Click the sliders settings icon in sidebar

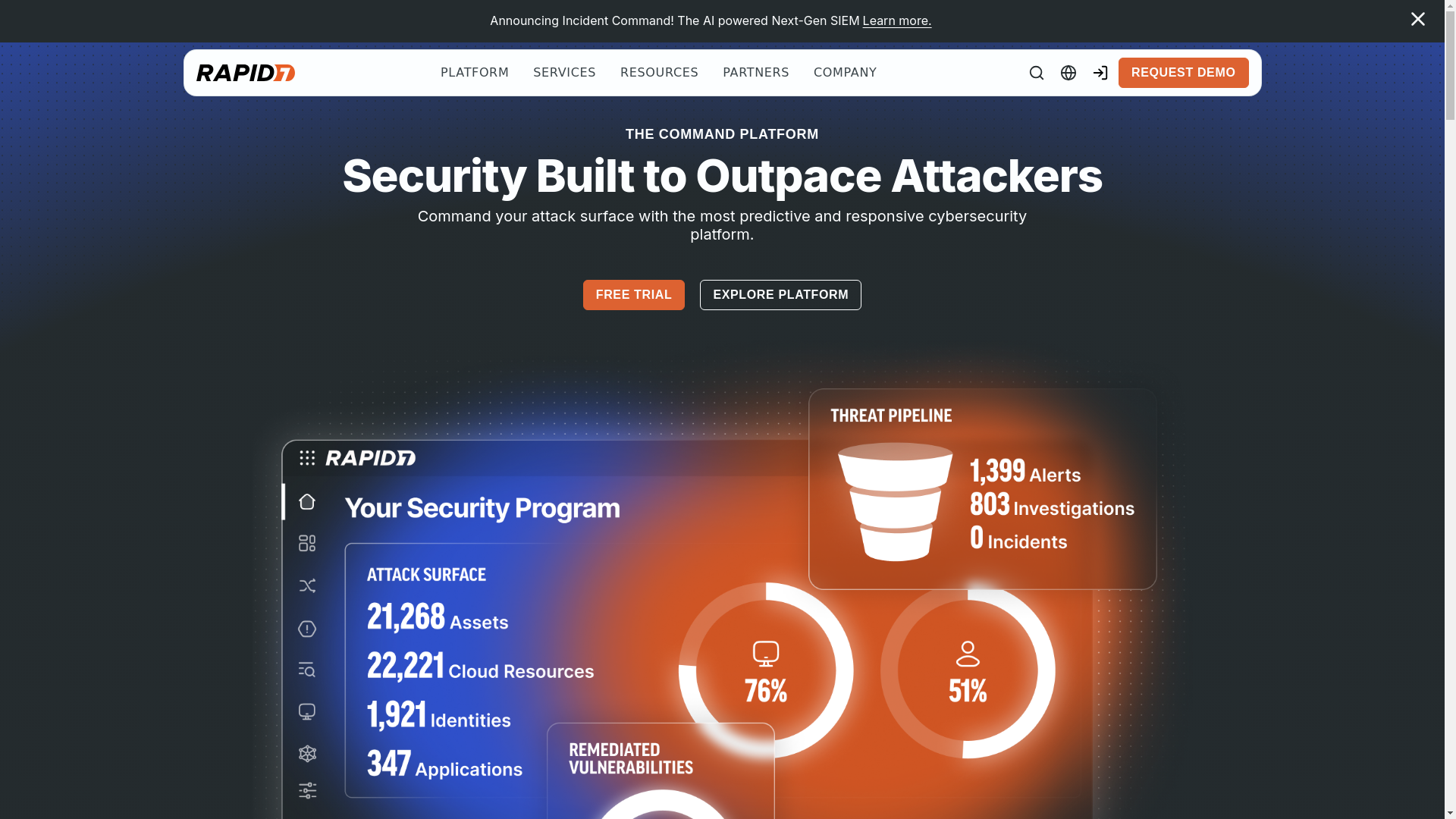coord(307,791)
